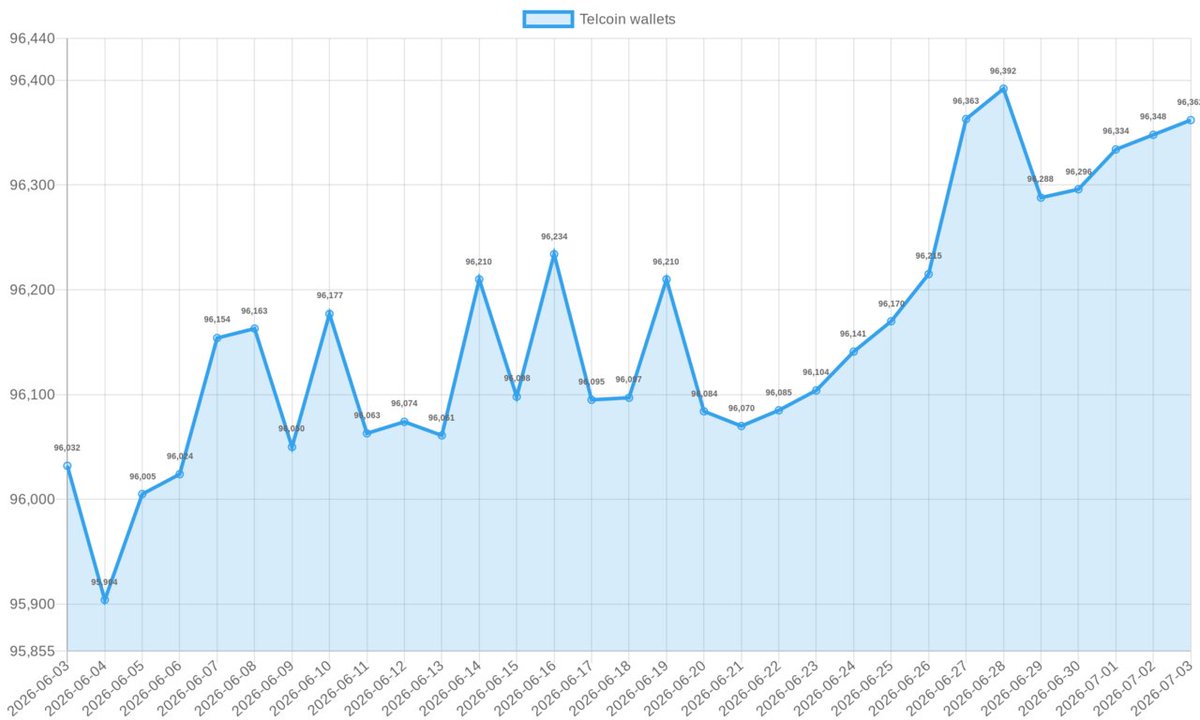Select the data point for 2026-06-29
The height and width of the screenshot is (720, 1200).
(1041, 197)
